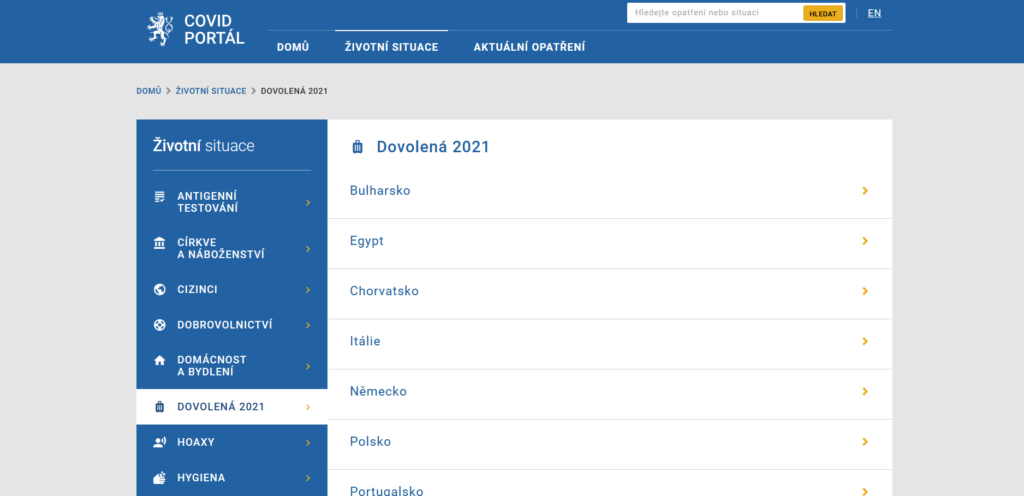Open the Chorvatsko row chevron
Screen dimensions: 1024x496
(x=865, y=291)
